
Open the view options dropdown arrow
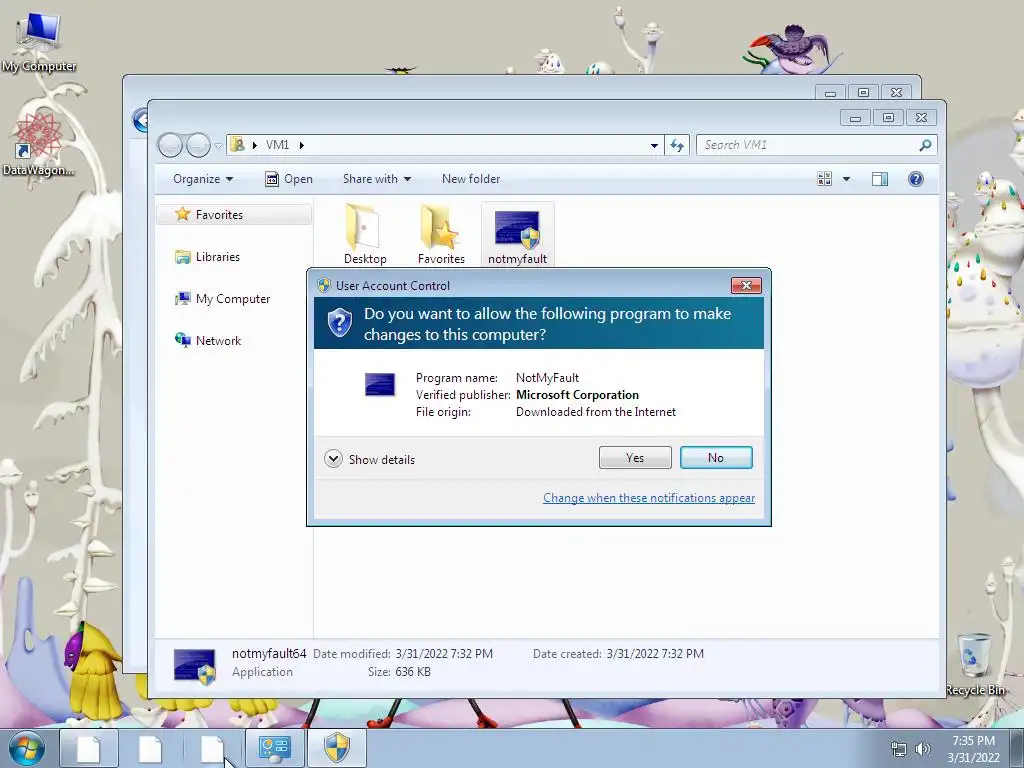click(x=846, y=179)
